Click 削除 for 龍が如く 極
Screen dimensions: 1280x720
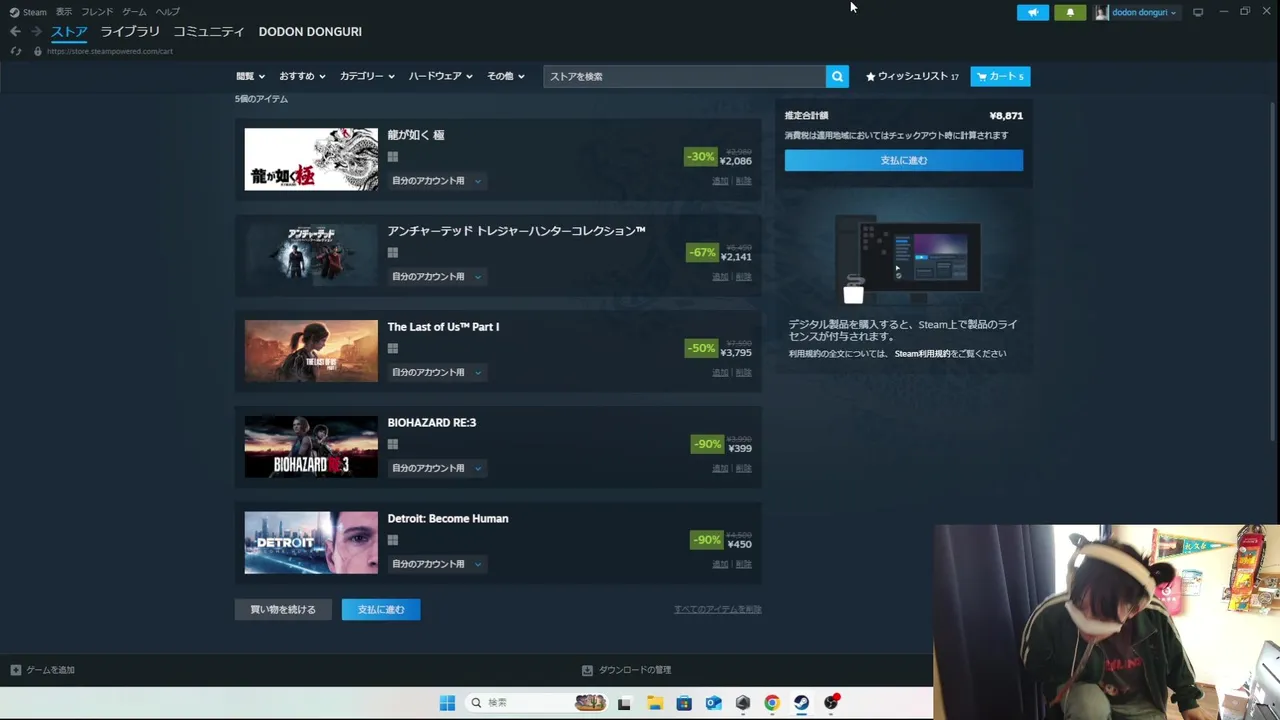(x=744, y=181)
